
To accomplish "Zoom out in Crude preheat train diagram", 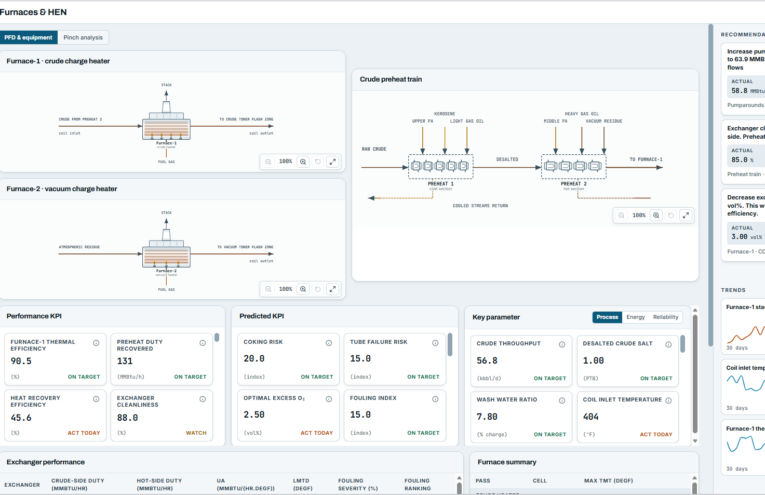I will (x=621, y=215).
